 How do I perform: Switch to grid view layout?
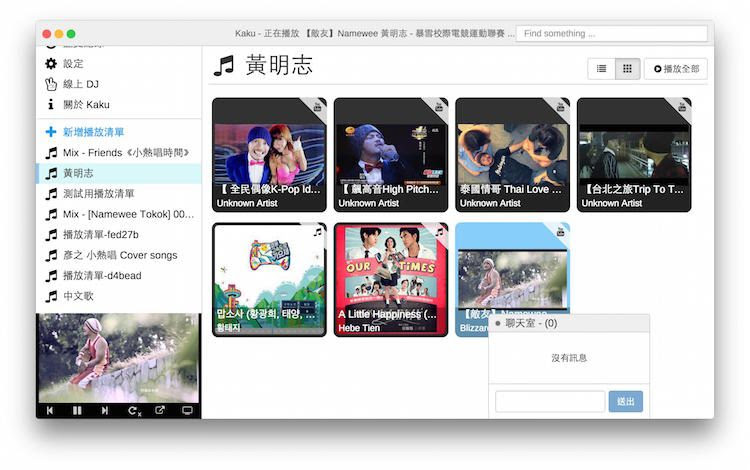click(628, 69)
